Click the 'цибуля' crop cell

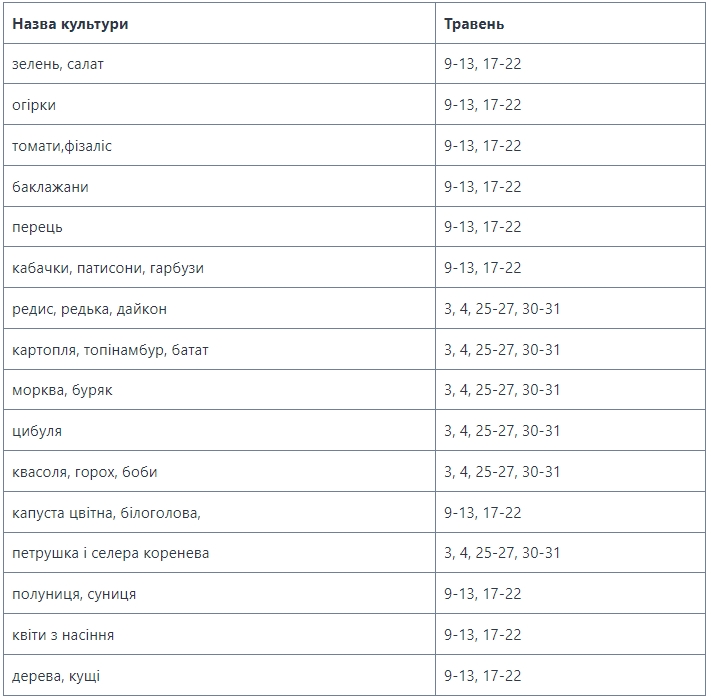[37, 431]
